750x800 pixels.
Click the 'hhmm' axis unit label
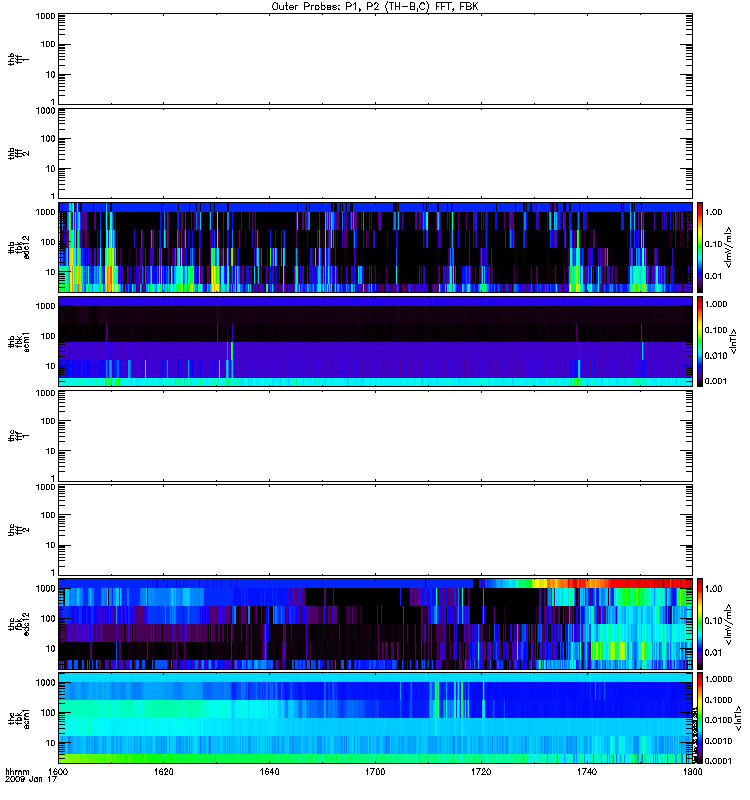(17, 772)
